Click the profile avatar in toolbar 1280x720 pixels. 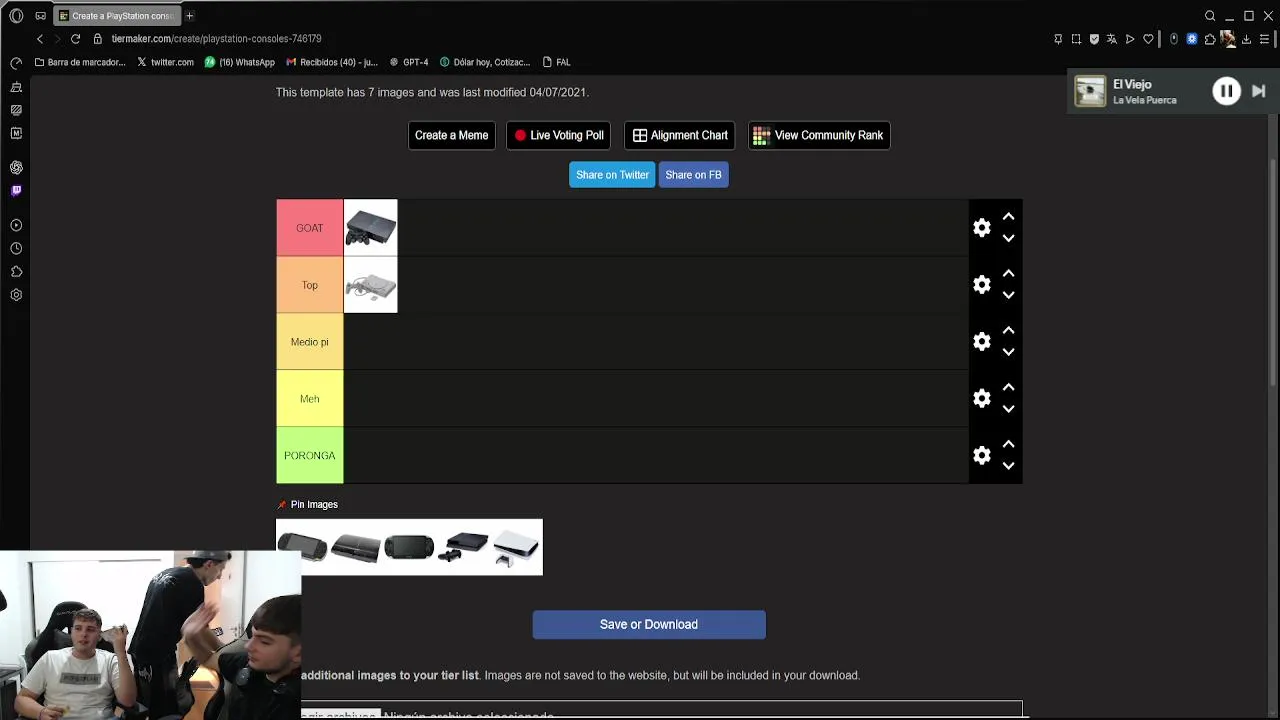tap(1228, 39)
